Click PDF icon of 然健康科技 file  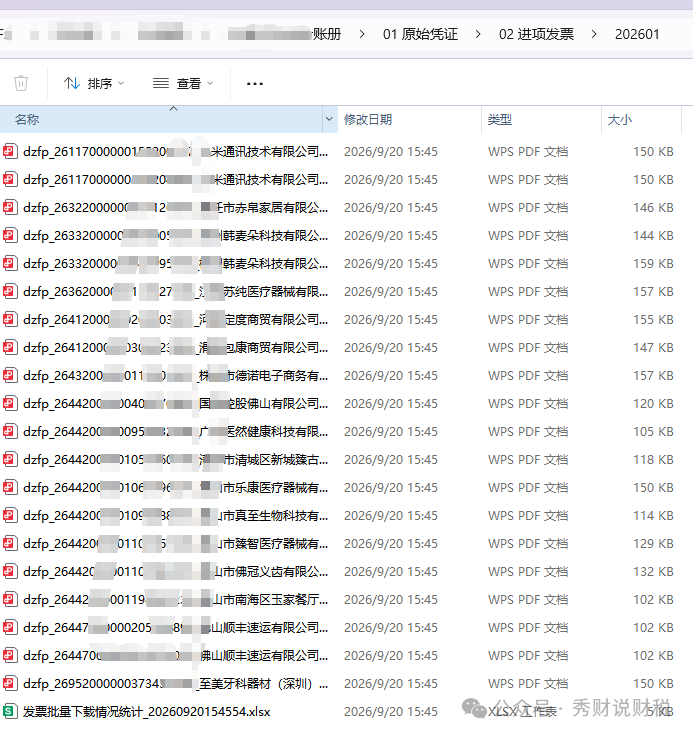(x=10, y=431)
